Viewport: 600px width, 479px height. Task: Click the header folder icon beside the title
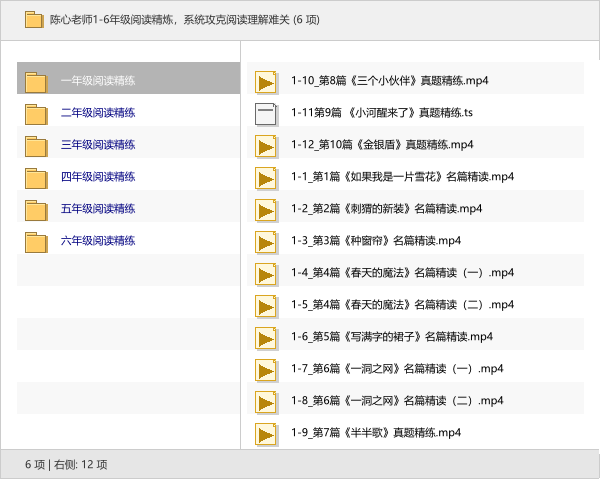[33, 19]
